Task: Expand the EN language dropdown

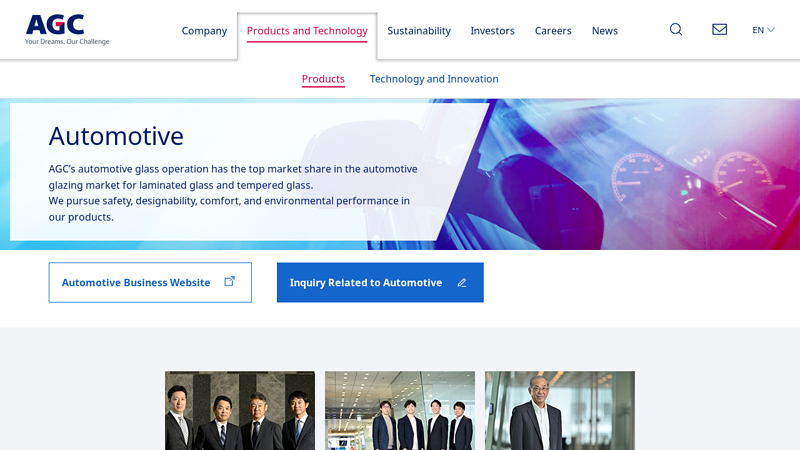Action: click(x=763, y=30)
